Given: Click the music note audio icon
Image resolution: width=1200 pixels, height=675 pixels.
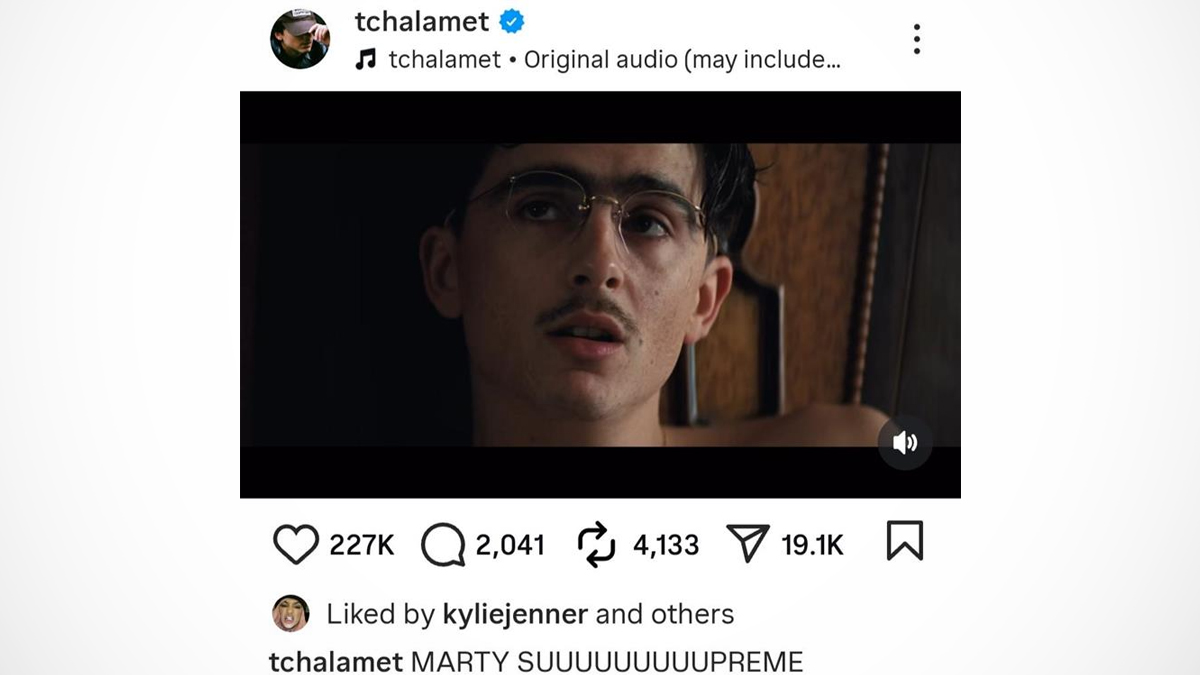Looking at the screenshot, I should (x=366, y=60).
